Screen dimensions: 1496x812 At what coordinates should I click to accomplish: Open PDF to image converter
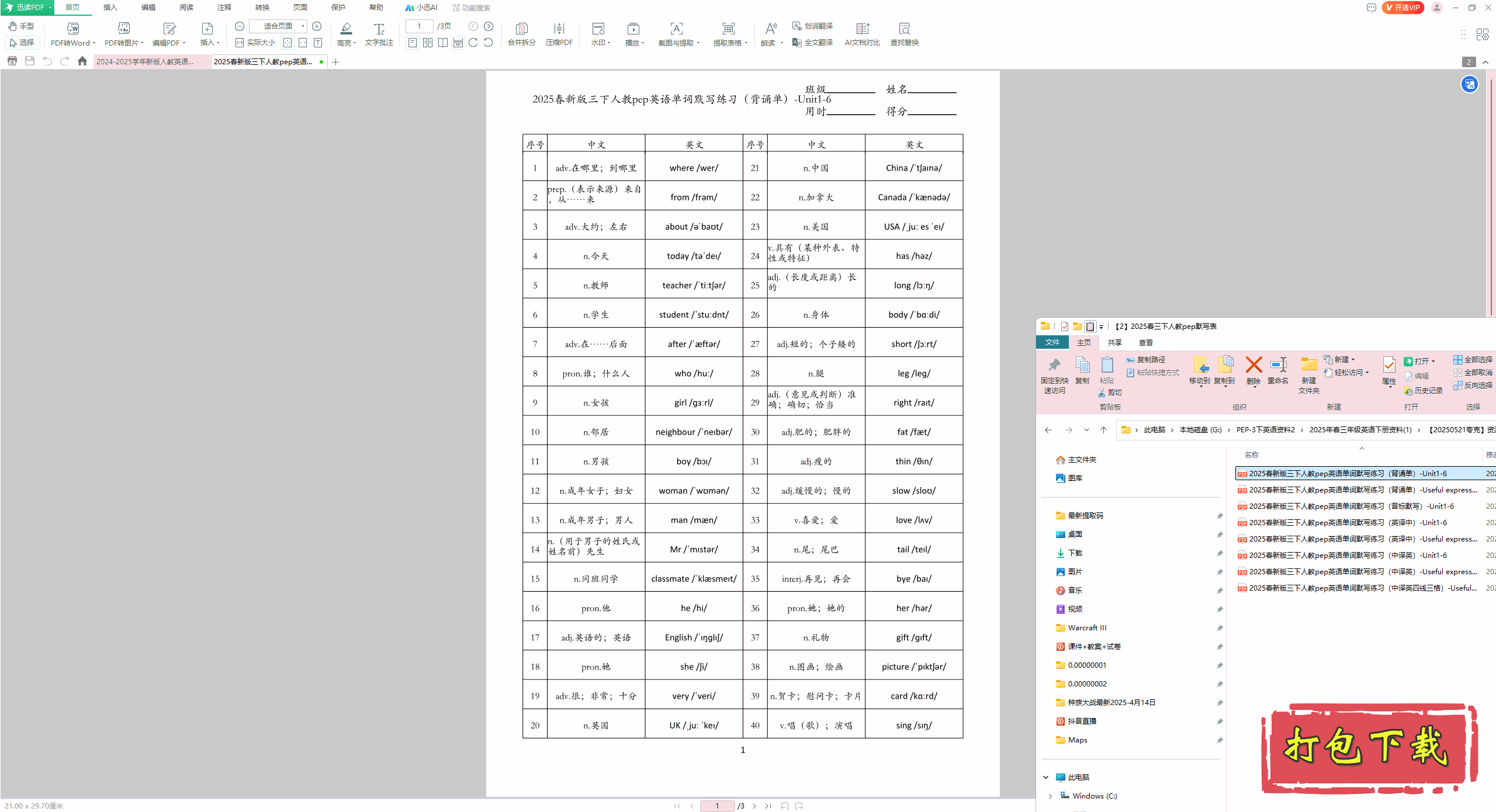coord(124,34)
